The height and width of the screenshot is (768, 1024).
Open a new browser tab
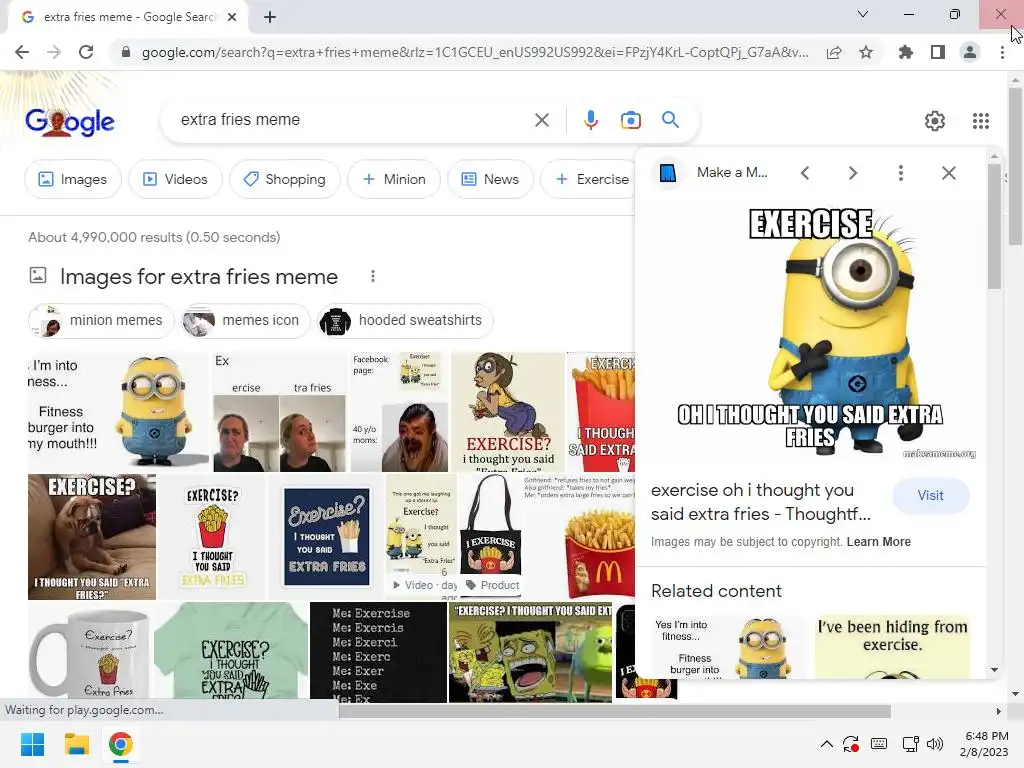pyautogui.click(x=270, y=17)
